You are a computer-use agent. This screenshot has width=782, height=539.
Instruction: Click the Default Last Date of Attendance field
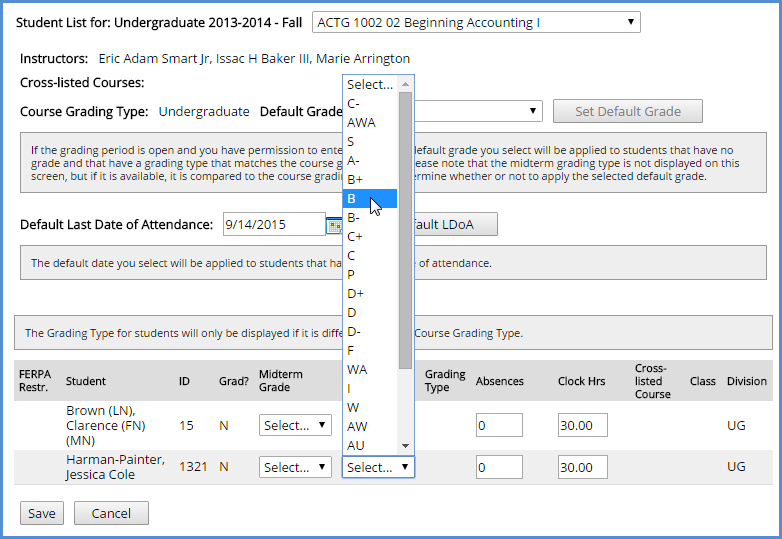[x=273, y=225]
